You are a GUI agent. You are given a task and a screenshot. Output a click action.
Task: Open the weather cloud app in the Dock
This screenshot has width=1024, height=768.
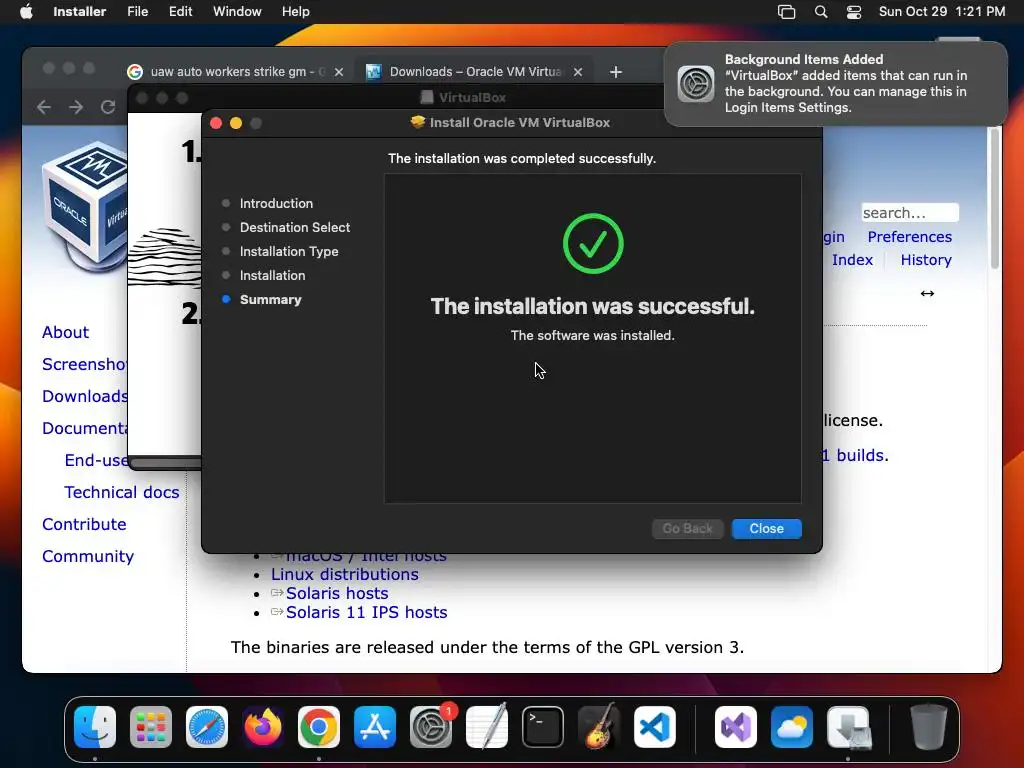pos(792,727)
